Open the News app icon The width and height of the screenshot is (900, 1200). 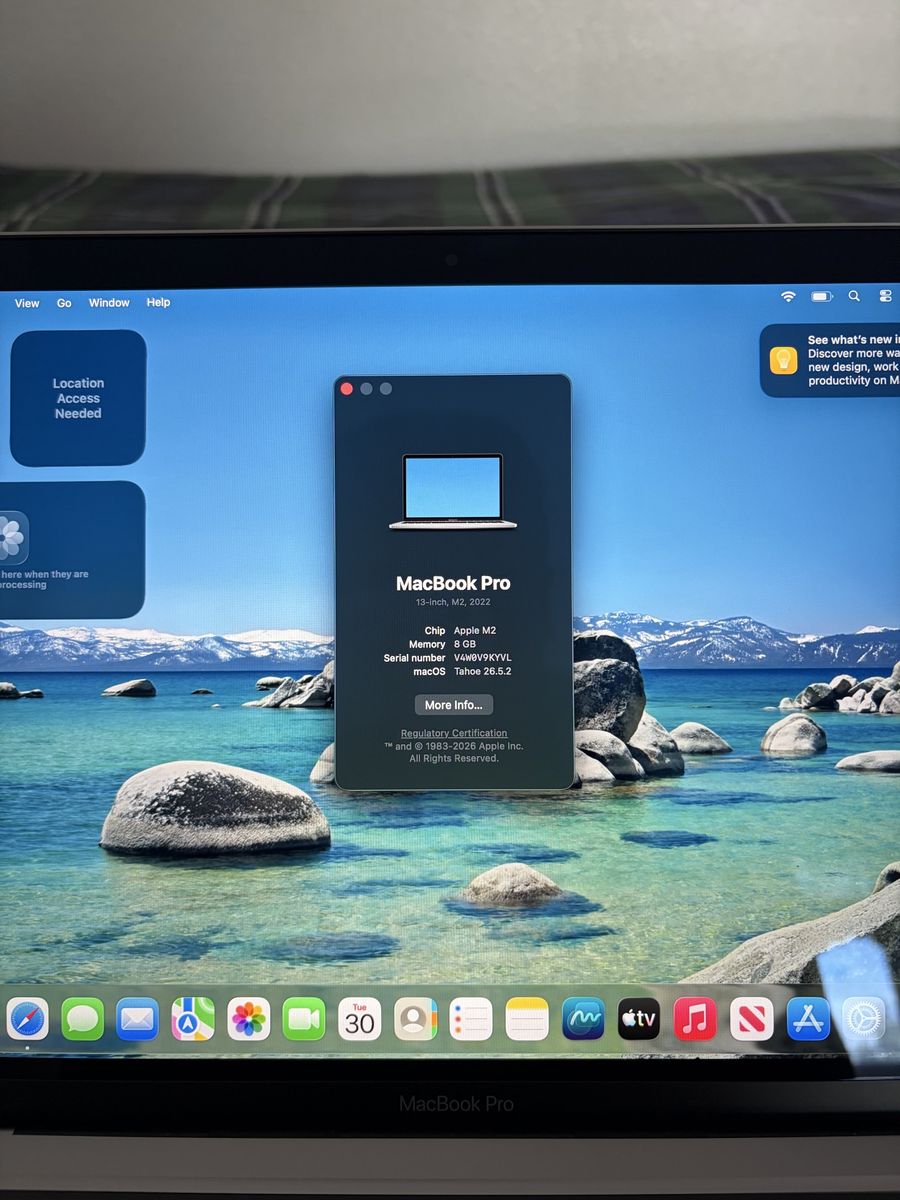[x=751, y=1019]
